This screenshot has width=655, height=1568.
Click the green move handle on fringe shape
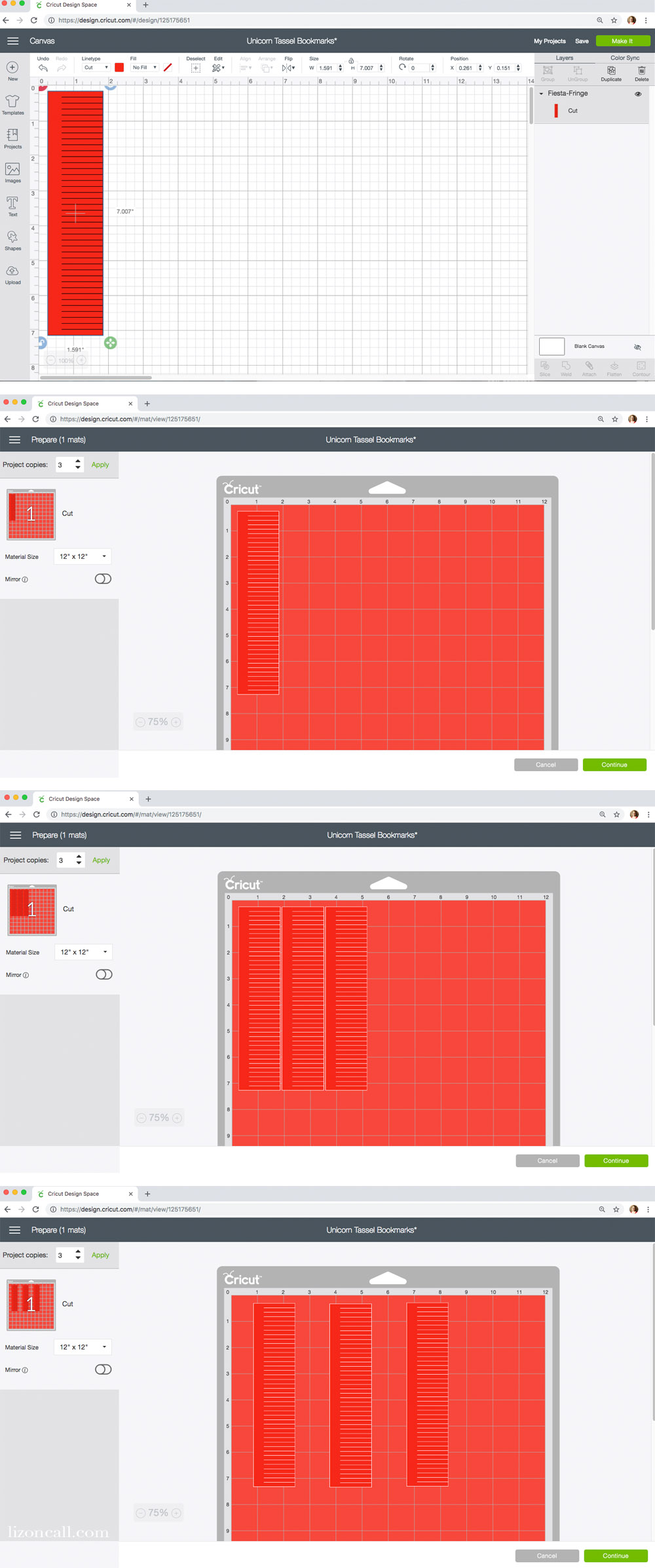point(111,343)
